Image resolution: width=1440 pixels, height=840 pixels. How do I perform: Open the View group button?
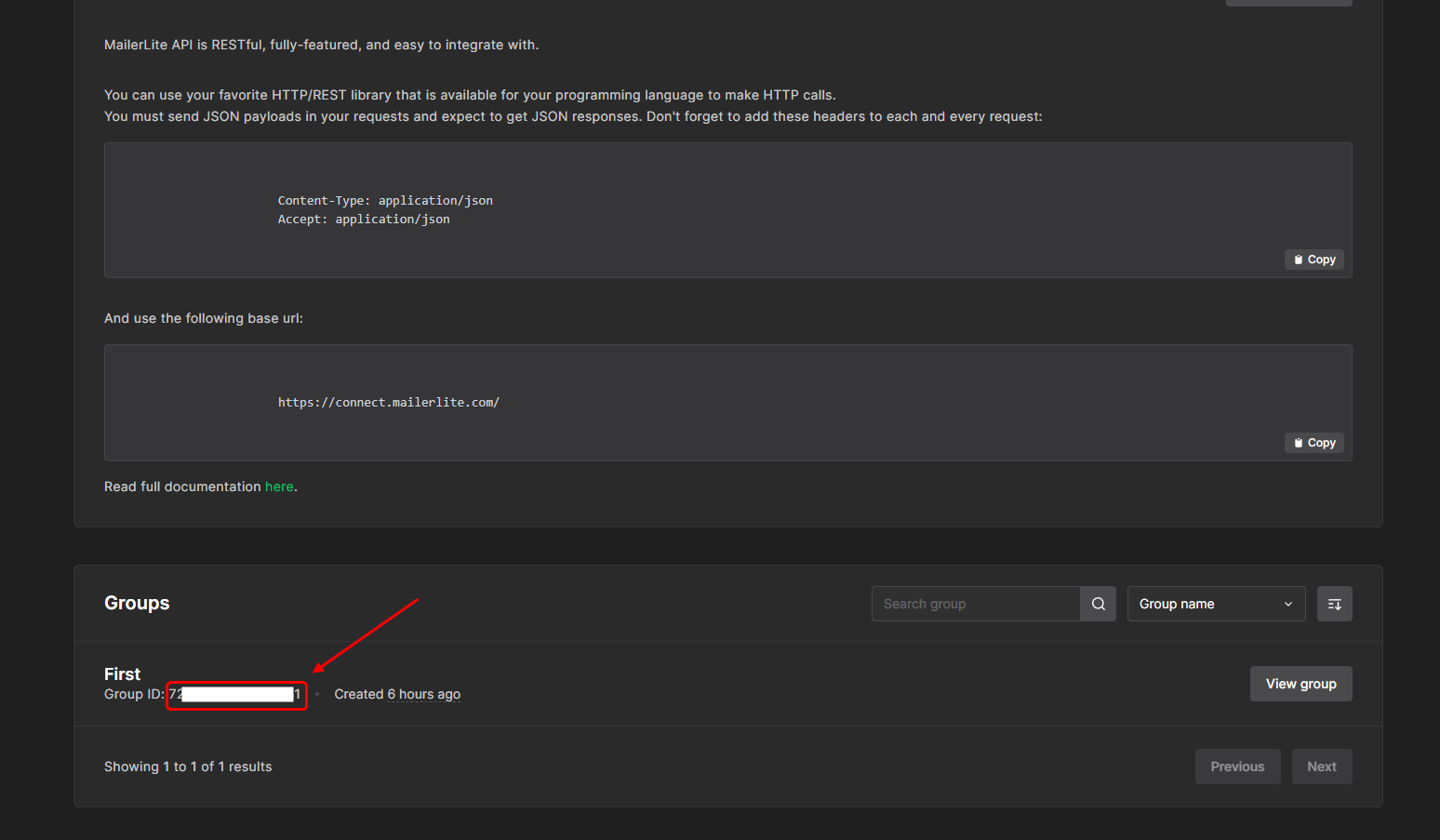(1301, 684)
